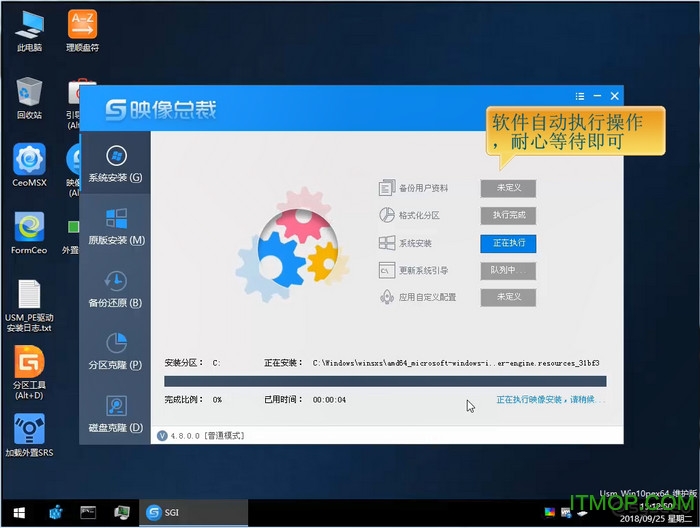Screen dimensions: 700x528
Task: Open the Windows Start button
Action: point(19,513)
